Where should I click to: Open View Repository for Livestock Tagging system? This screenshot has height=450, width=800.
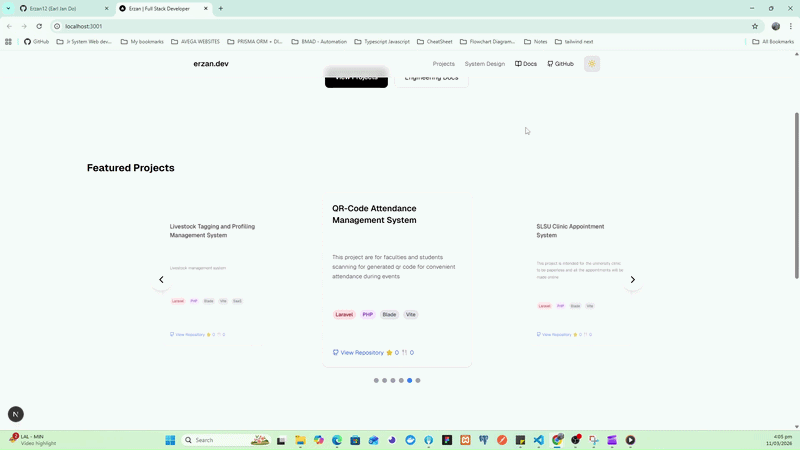(187, 335)
